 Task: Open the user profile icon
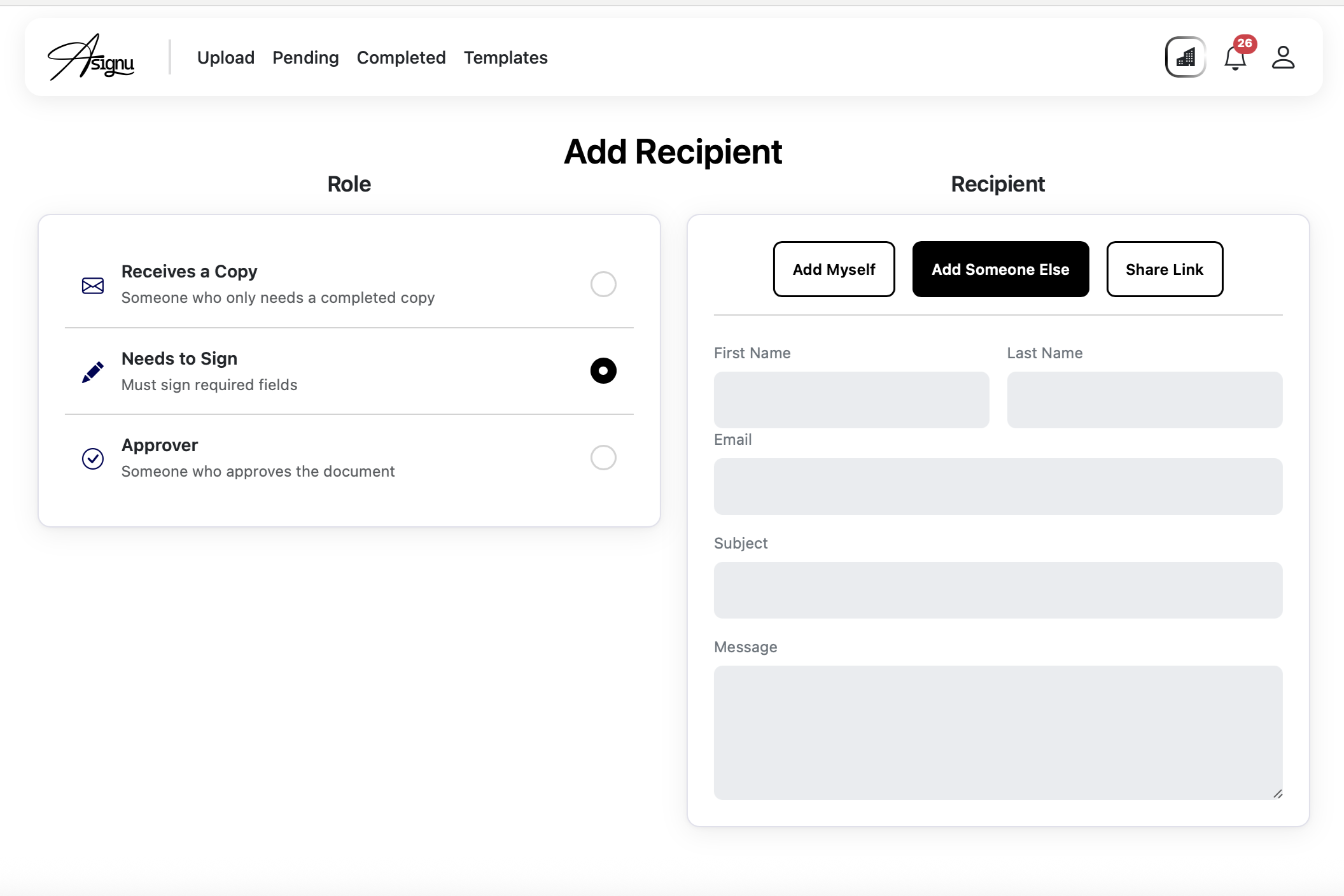(1283, 57)
